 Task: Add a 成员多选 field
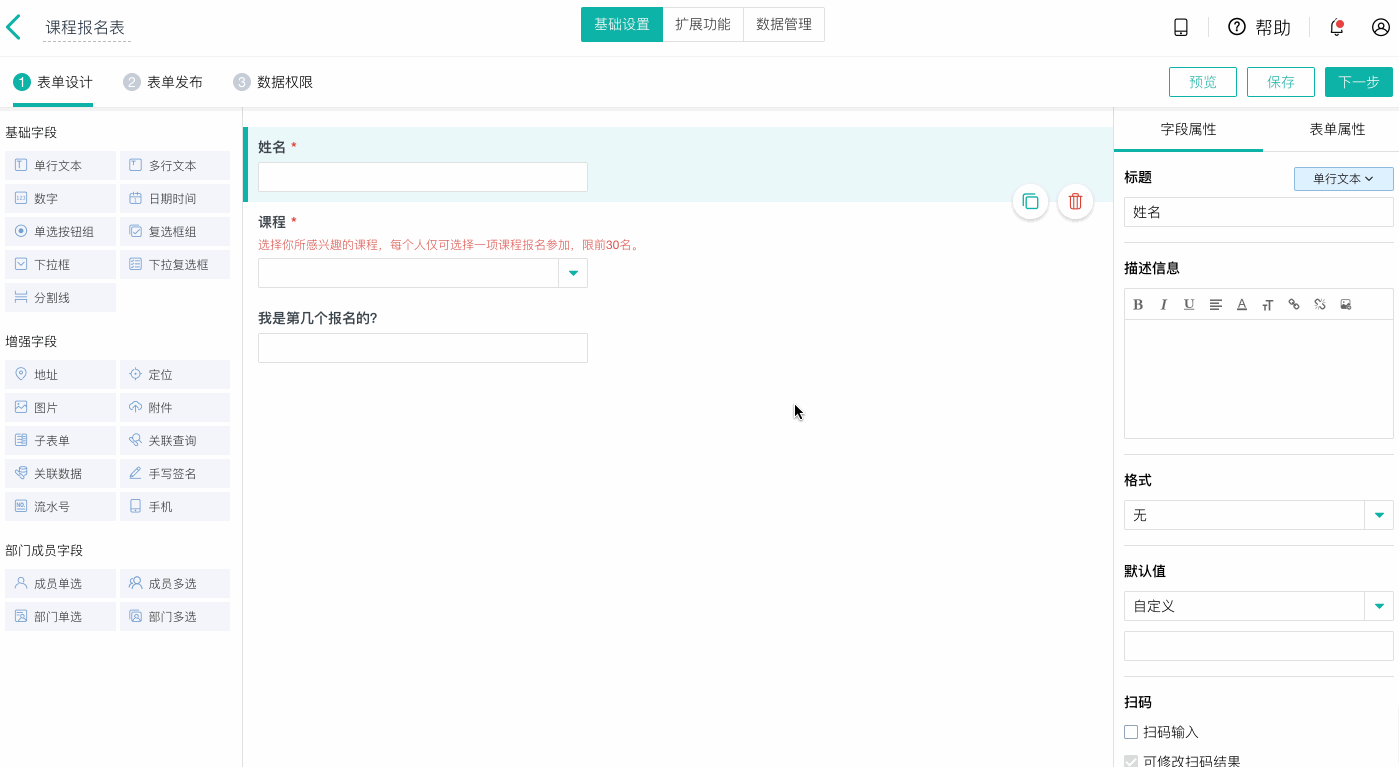coord(175,584)
